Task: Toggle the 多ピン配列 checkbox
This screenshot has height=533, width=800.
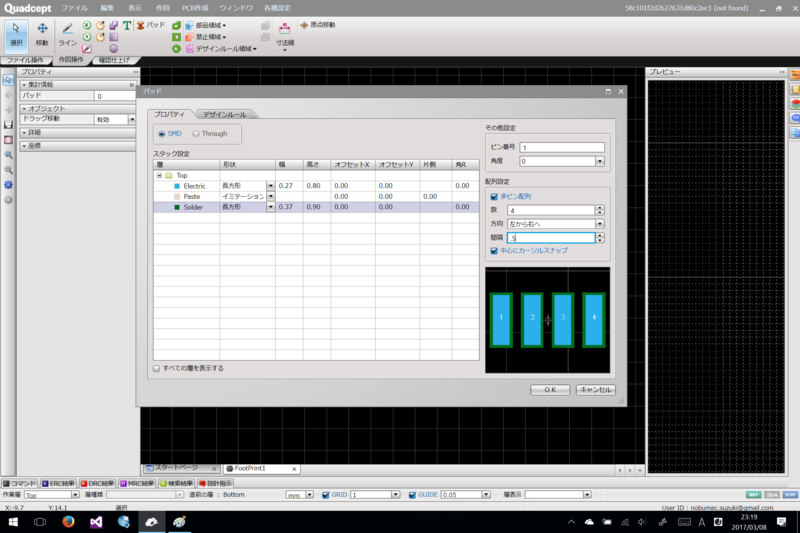Action: click(494, 196)
